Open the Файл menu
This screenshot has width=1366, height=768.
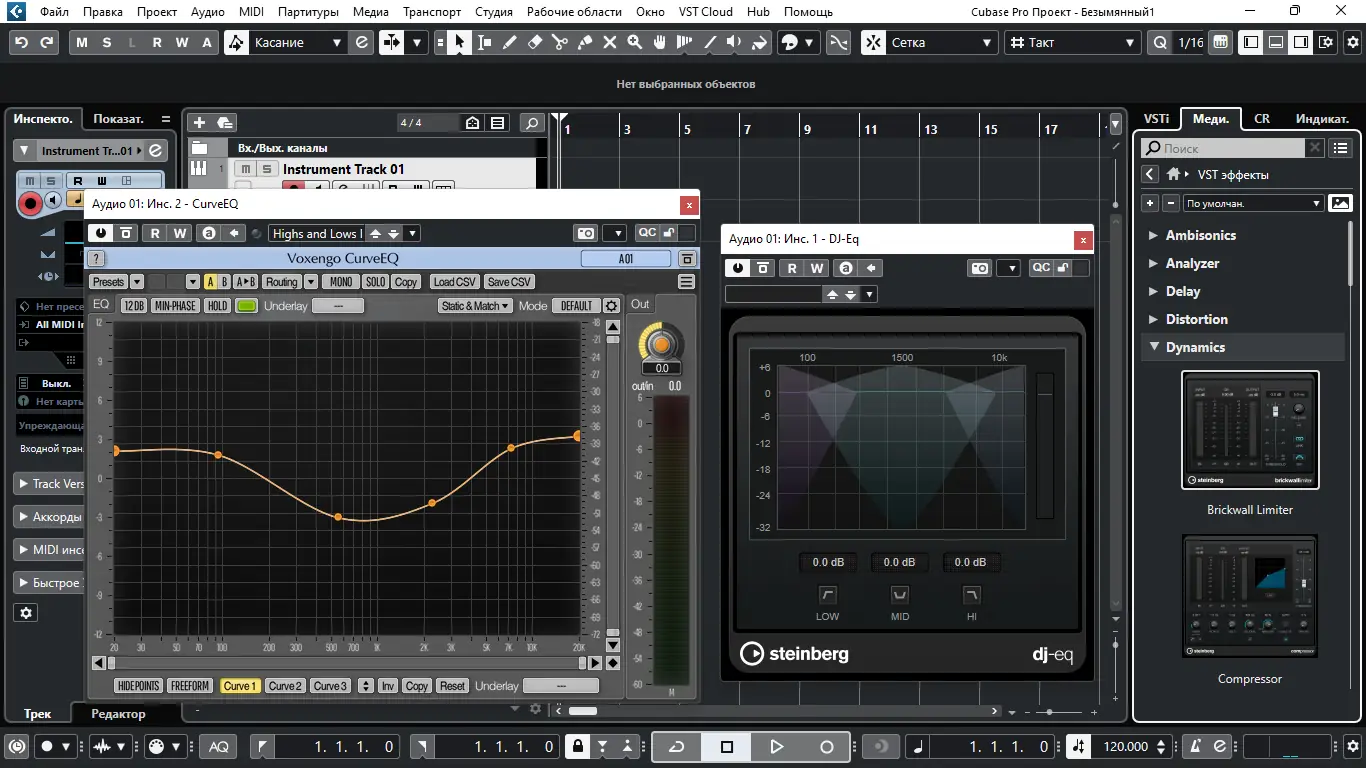(x=55, y=12)
